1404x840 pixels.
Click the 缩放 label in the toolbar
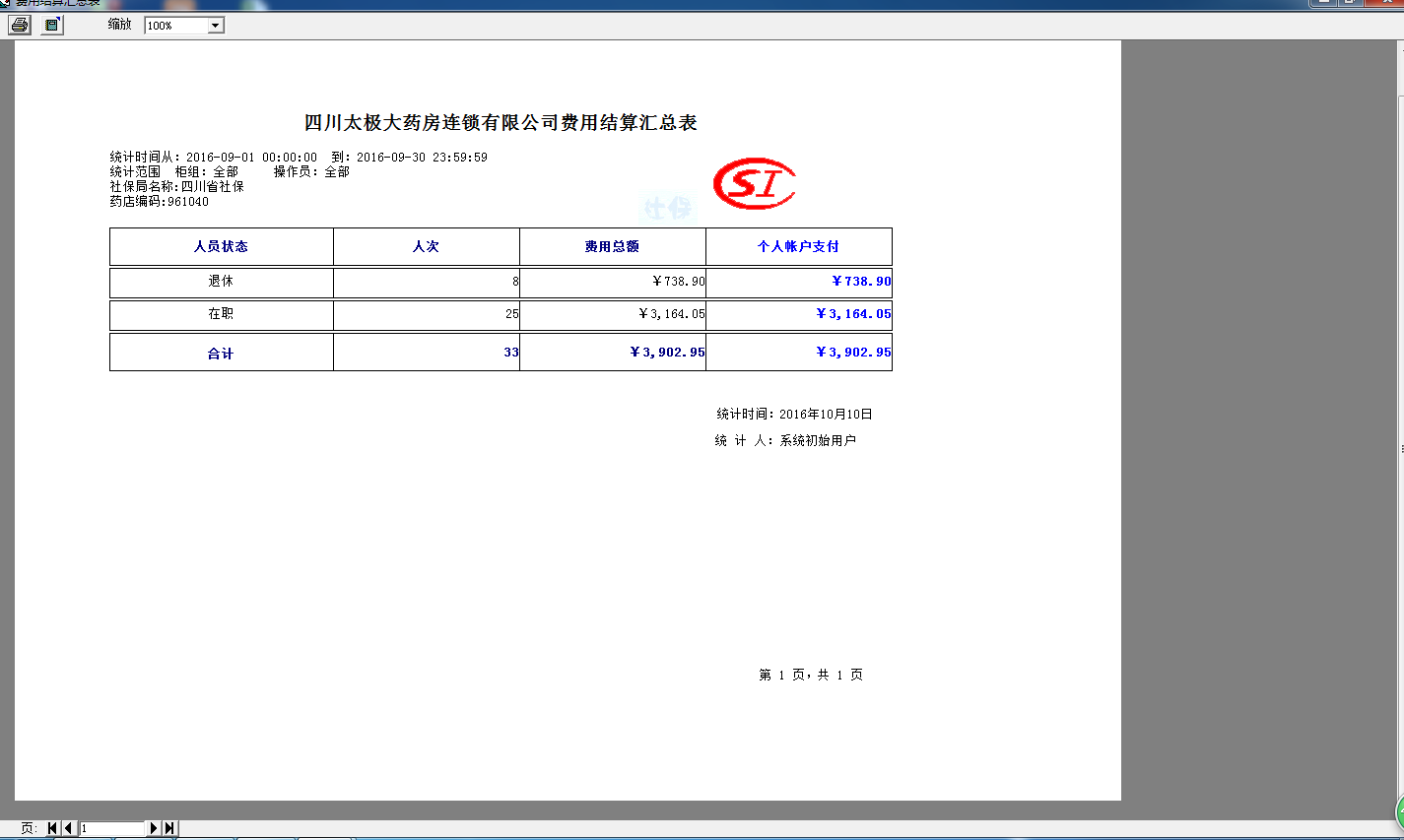coord(119,25)
